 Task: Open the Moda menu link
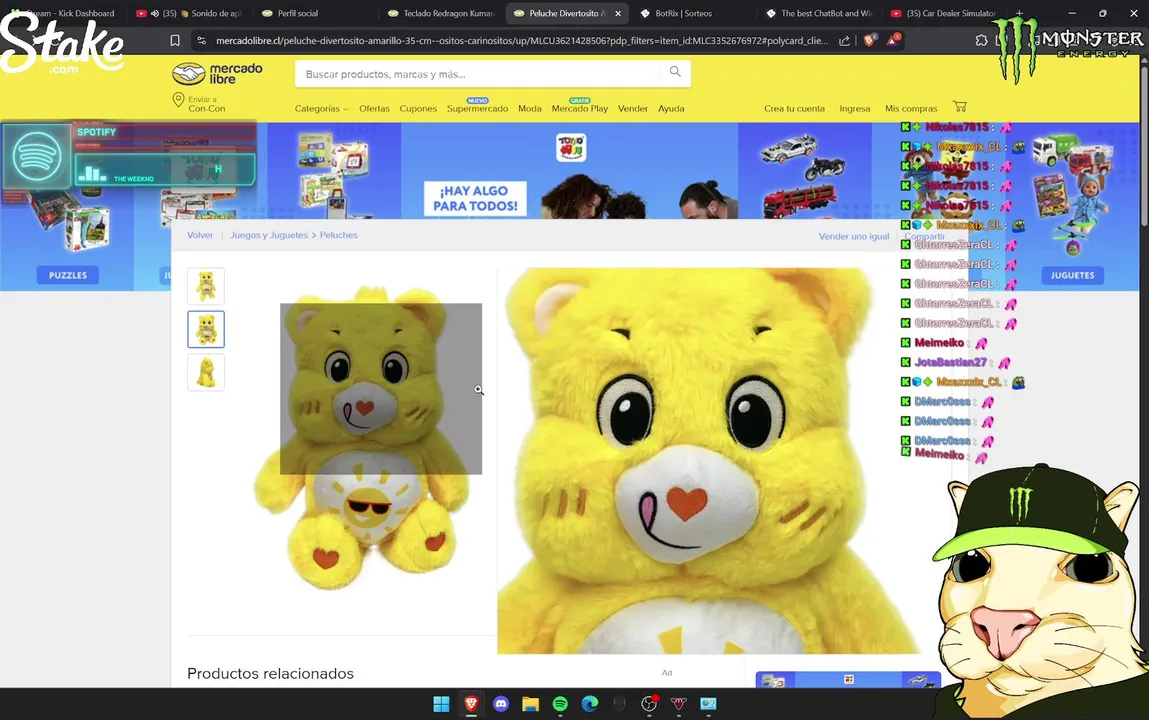(530, 108)
